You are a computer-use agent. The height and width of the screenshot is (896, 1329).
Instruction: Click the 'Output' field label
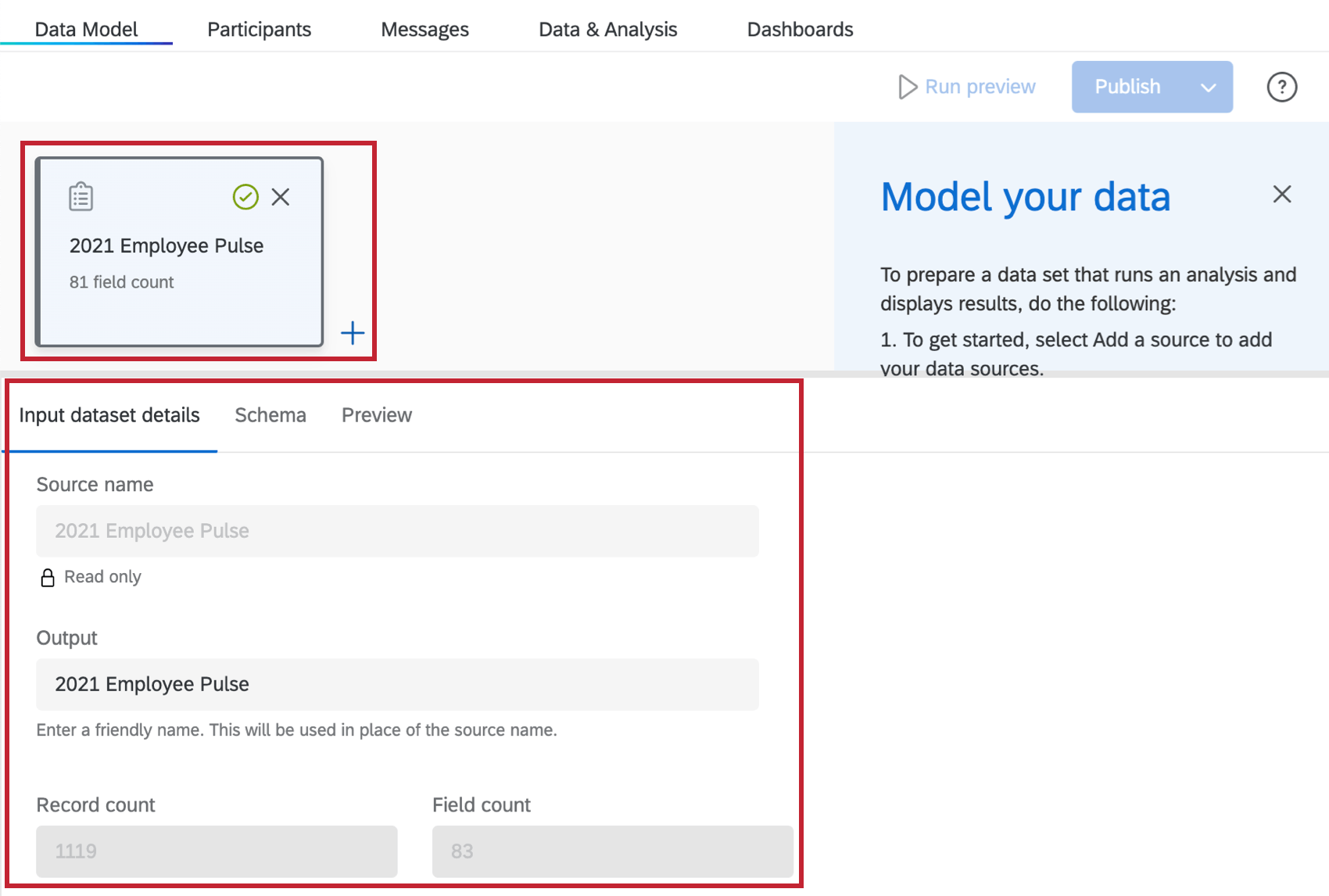pyautogui.click(x=66, y=638)
